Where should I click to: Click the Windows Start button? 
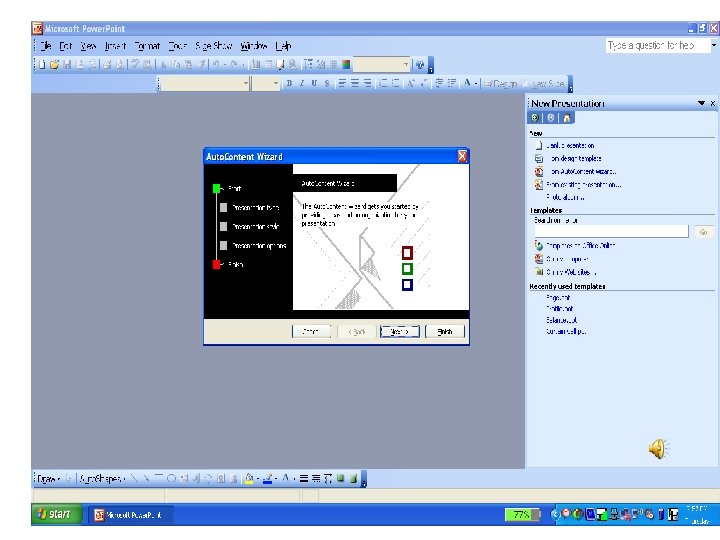tap(56, 514)
